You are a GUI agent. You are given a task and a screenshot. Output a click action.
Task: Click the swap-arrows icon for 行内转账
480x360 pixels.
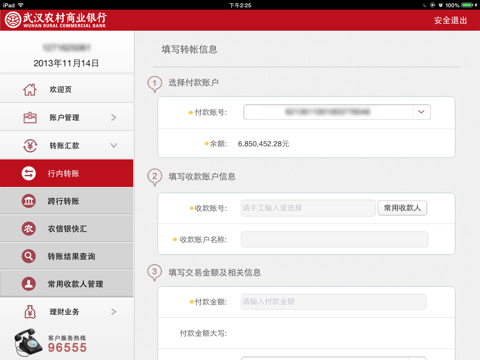pyautogui.click(x=29, y=173)
